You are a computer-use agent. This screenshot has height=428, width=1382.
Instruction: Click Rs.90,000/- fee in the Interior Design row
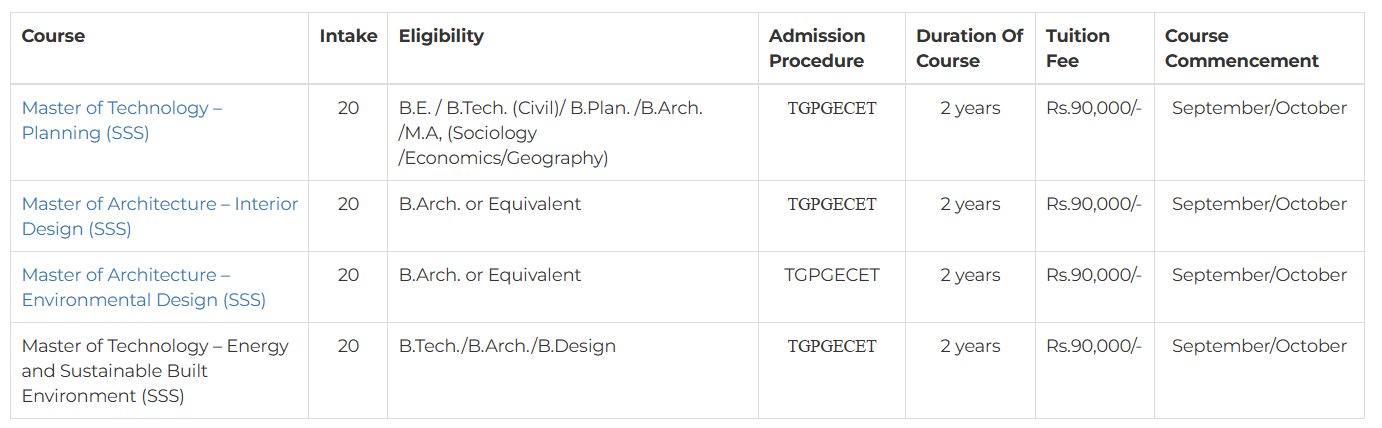coord(1094,204)
